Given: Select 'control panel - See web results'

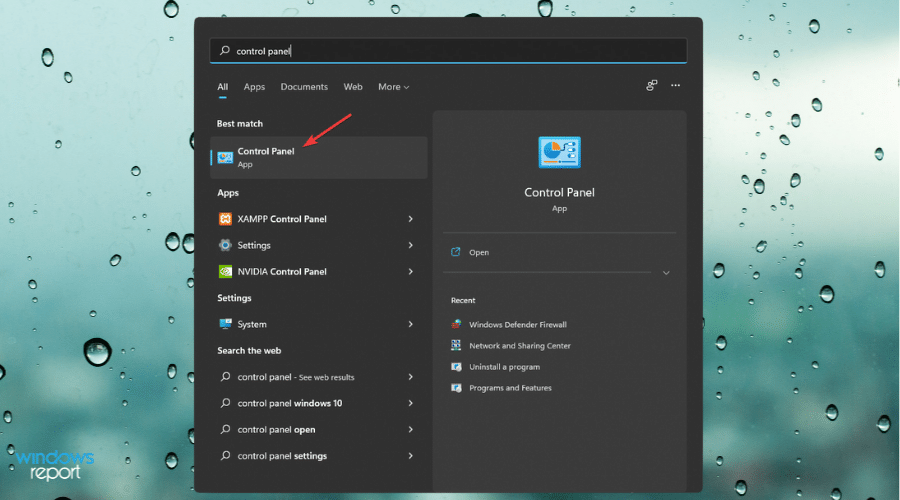Looking at the screenshot, I should (x=296, y=377).
